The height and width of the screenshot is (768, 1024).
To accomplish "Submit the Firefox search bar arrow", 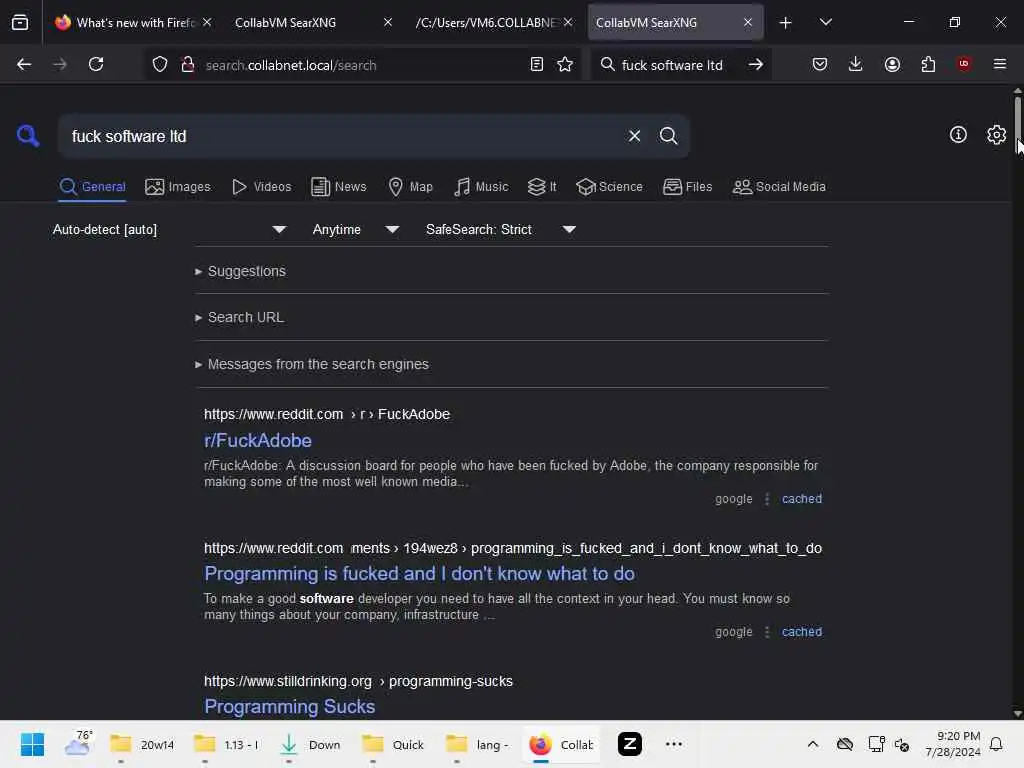I will click(756, 65).
